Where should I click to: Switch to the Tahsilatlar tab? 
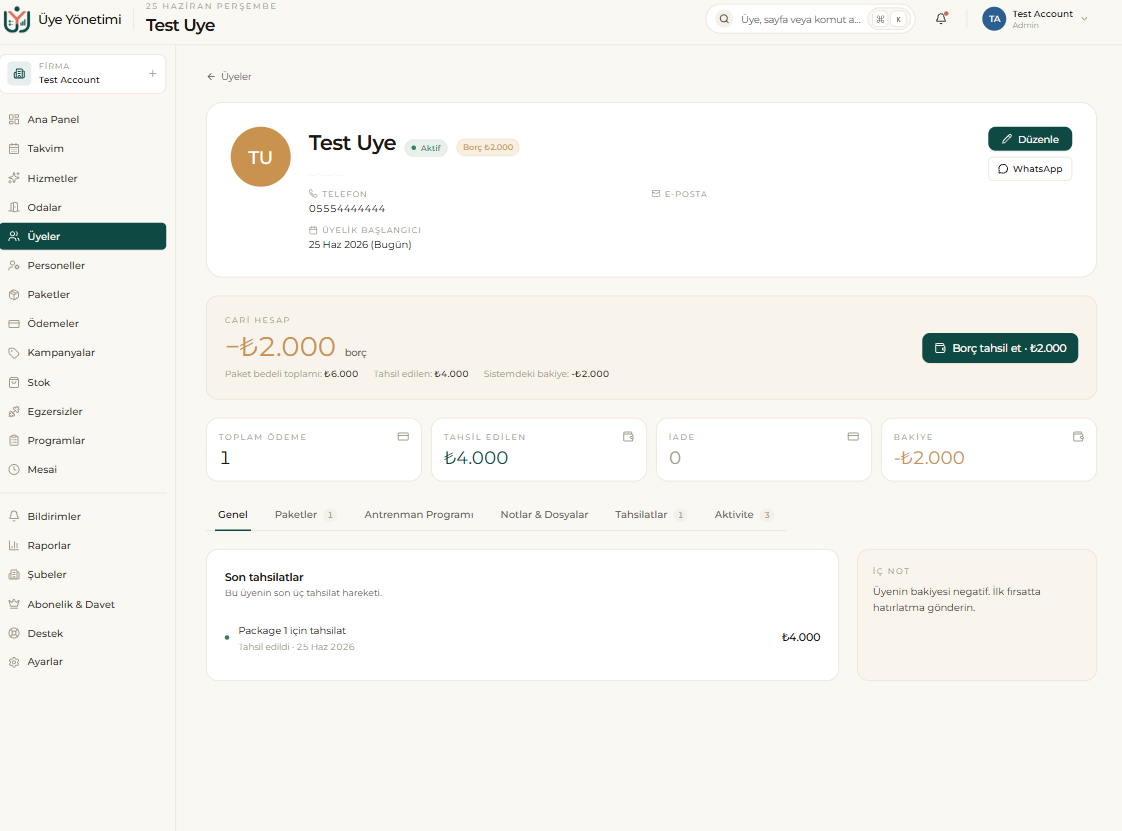650,515
